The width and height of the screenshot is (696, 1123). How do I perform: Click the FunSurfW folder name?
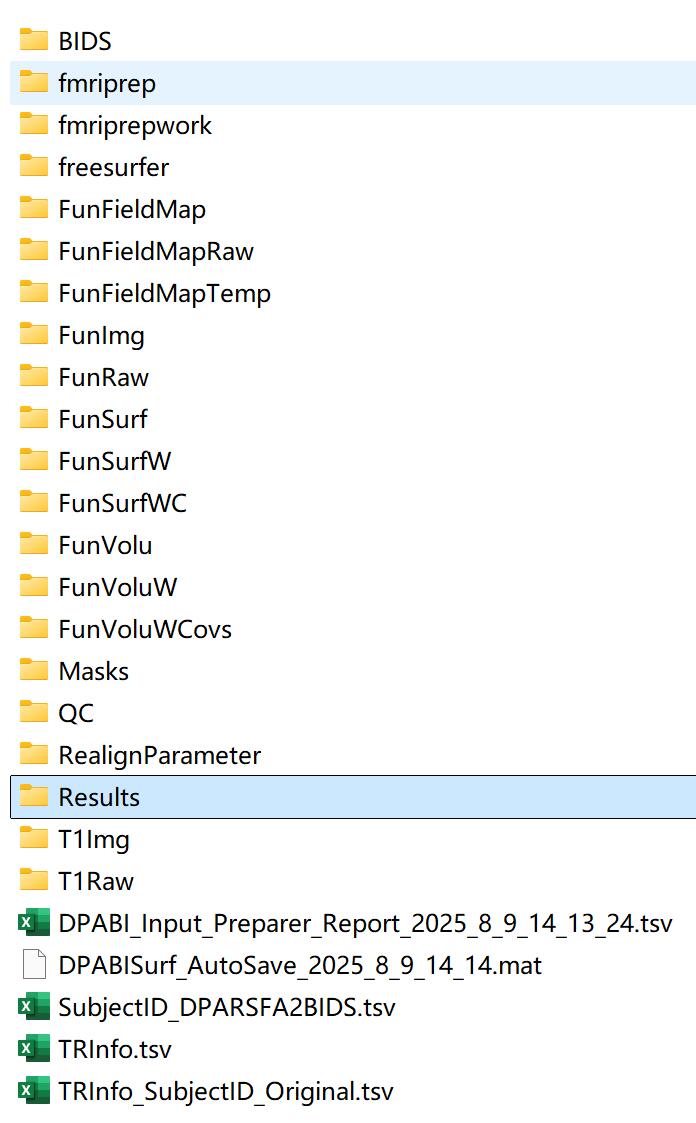[x=115, y=461]
